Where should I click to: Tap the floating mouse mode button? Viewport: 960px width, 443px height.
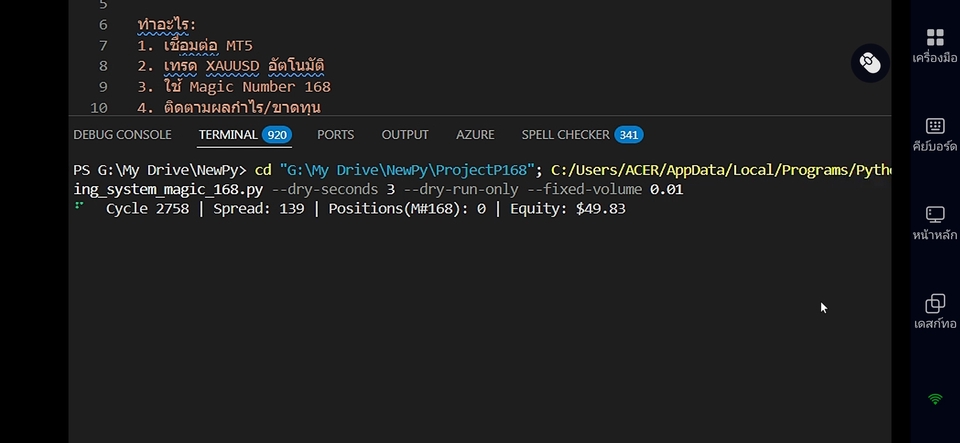pyautogui.click(x=870, y=63)
